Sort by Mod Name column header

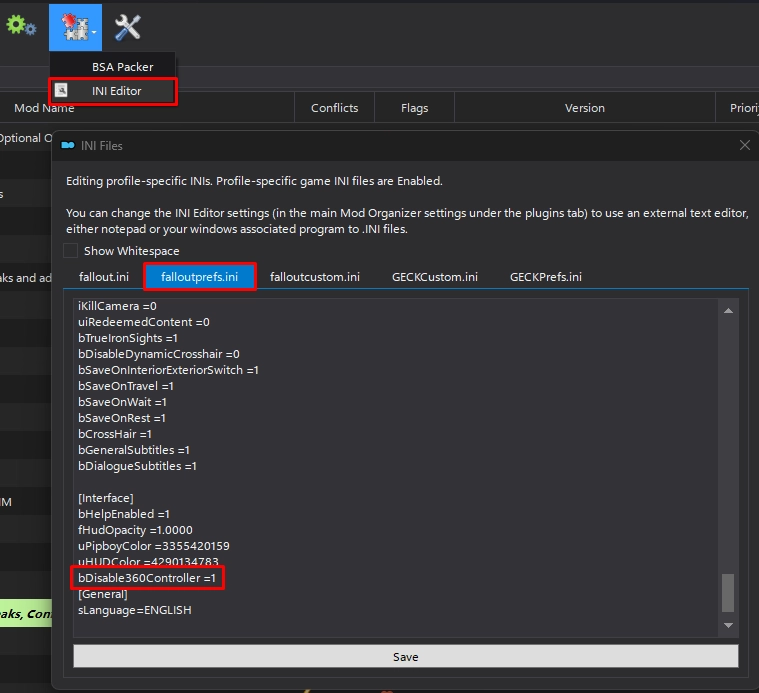(44, 108)
